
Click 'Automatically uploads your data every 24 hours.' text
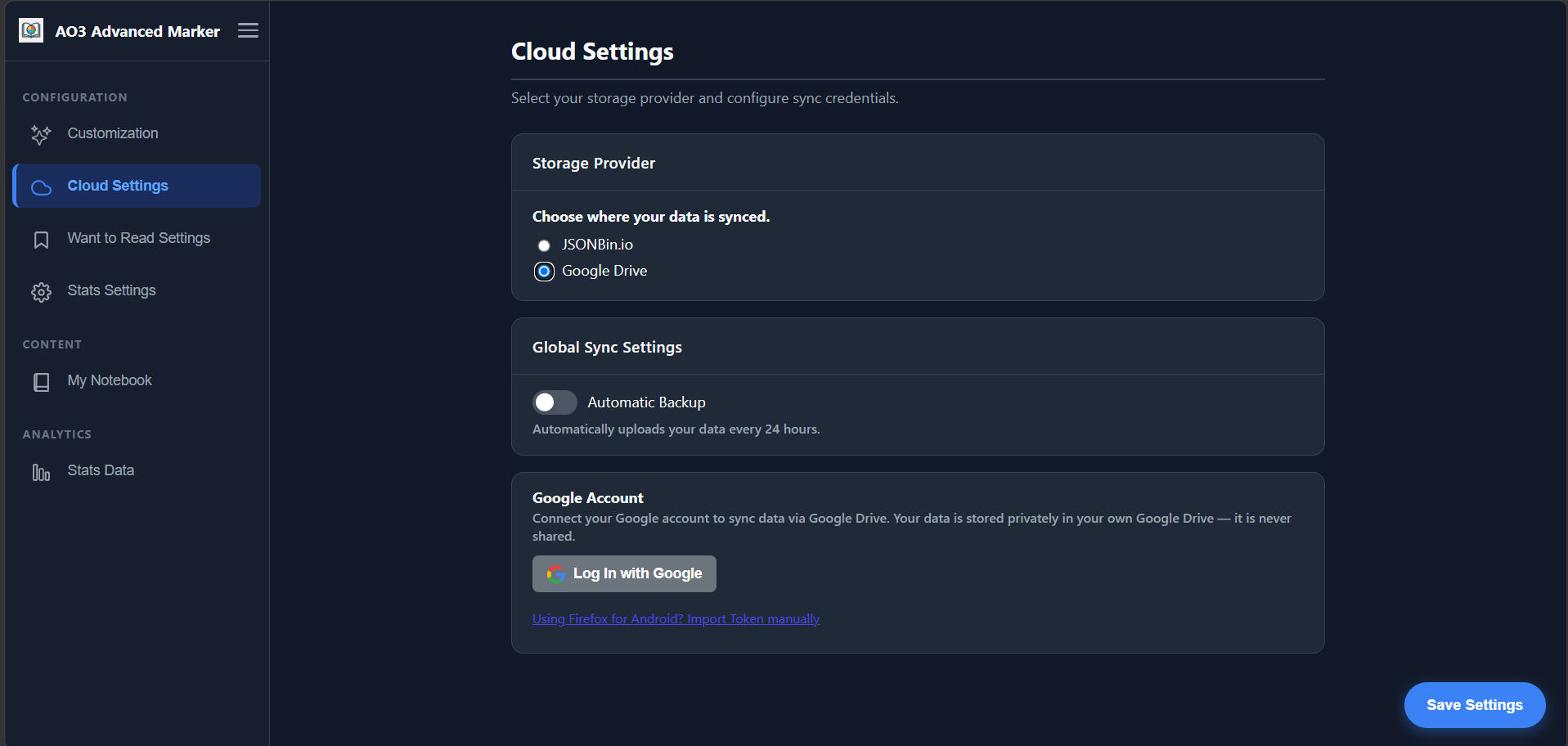tap(676, 429)
